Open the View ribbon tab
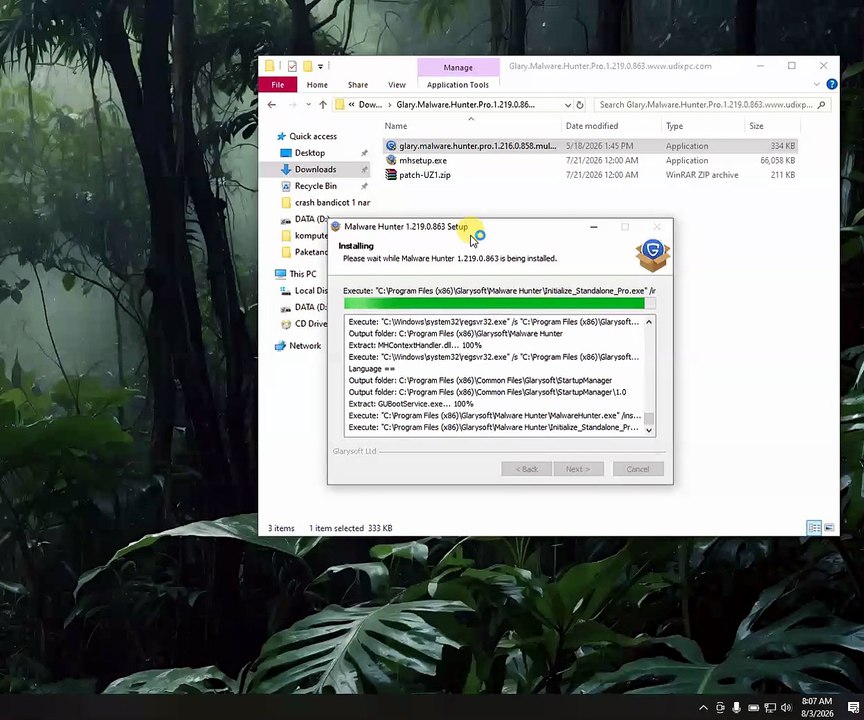Viewport: 864px width, 720px height. [397, 85]
